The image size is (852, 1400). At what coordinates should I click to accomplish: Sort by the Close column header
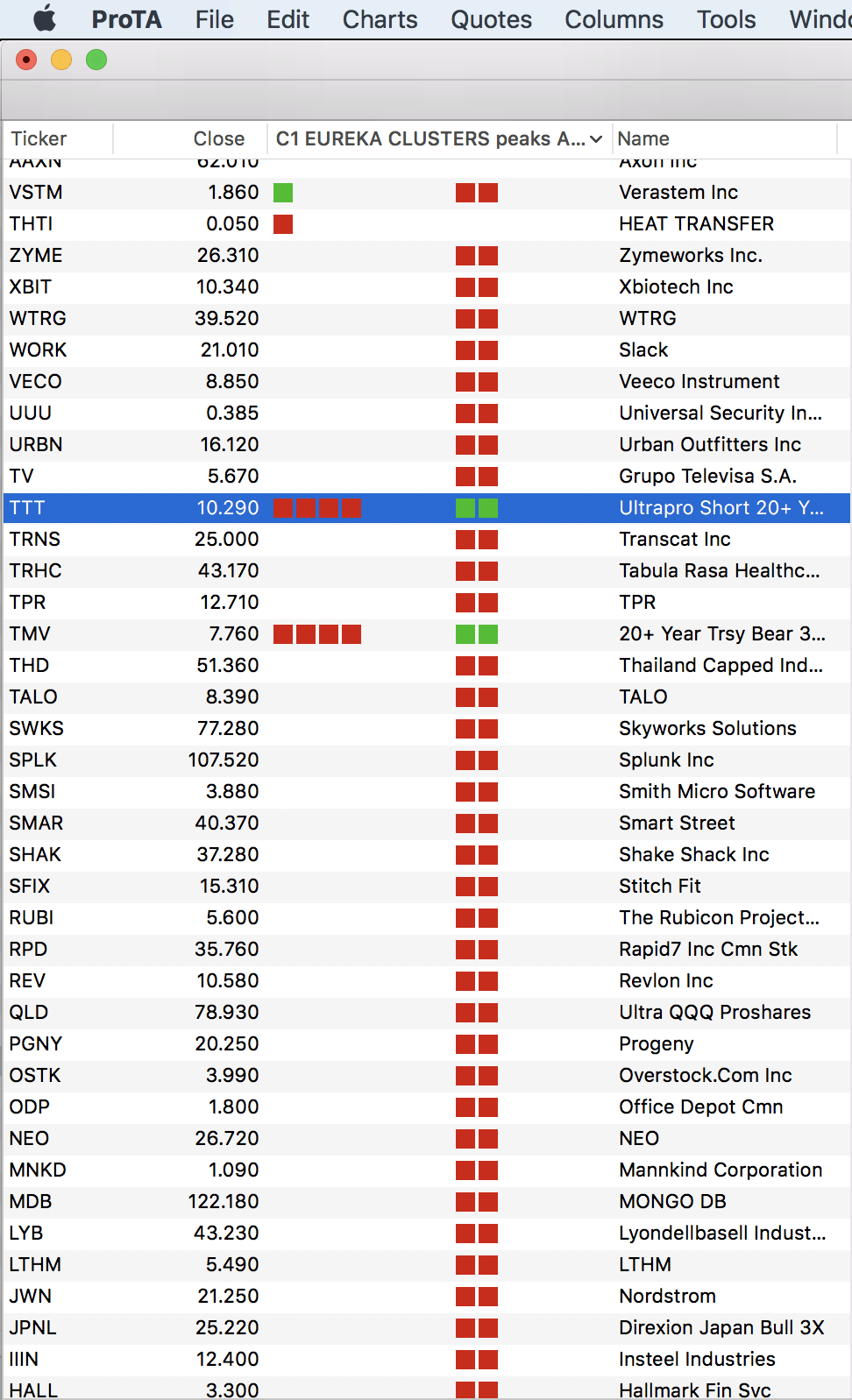pos(218,138)
